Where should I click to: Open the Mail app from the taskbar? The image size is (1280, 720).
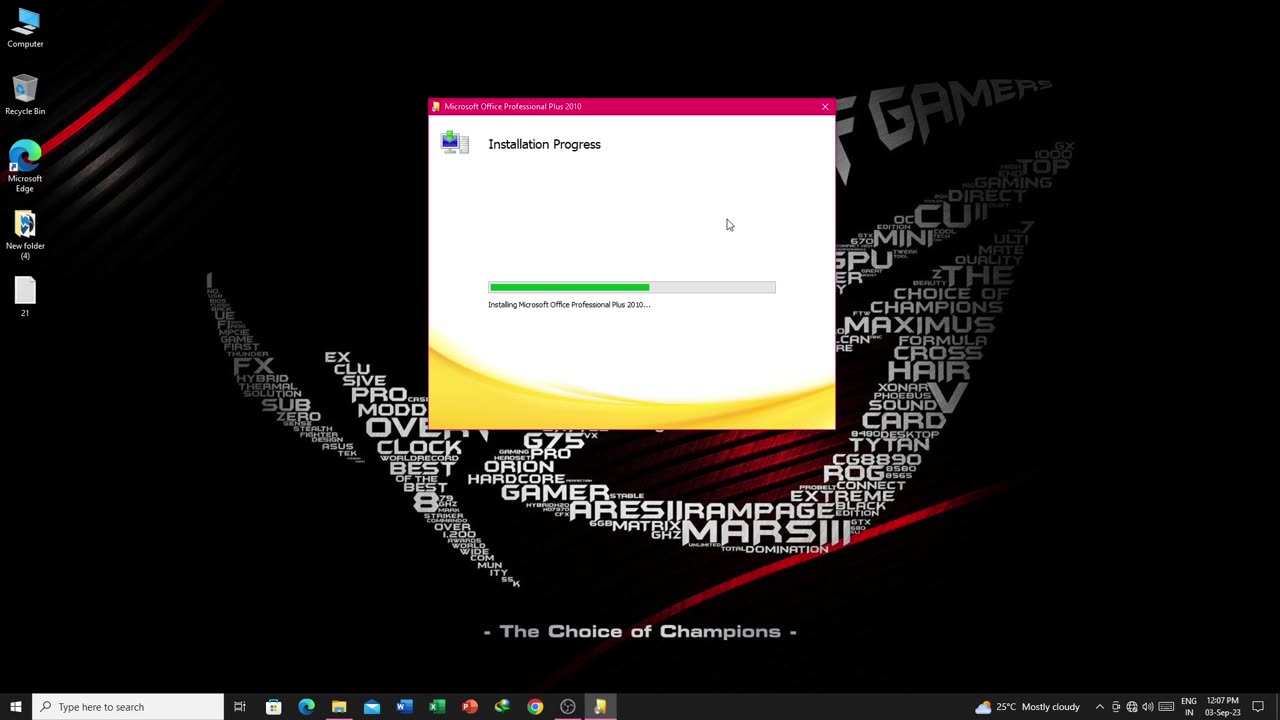[x=372, y=707]
